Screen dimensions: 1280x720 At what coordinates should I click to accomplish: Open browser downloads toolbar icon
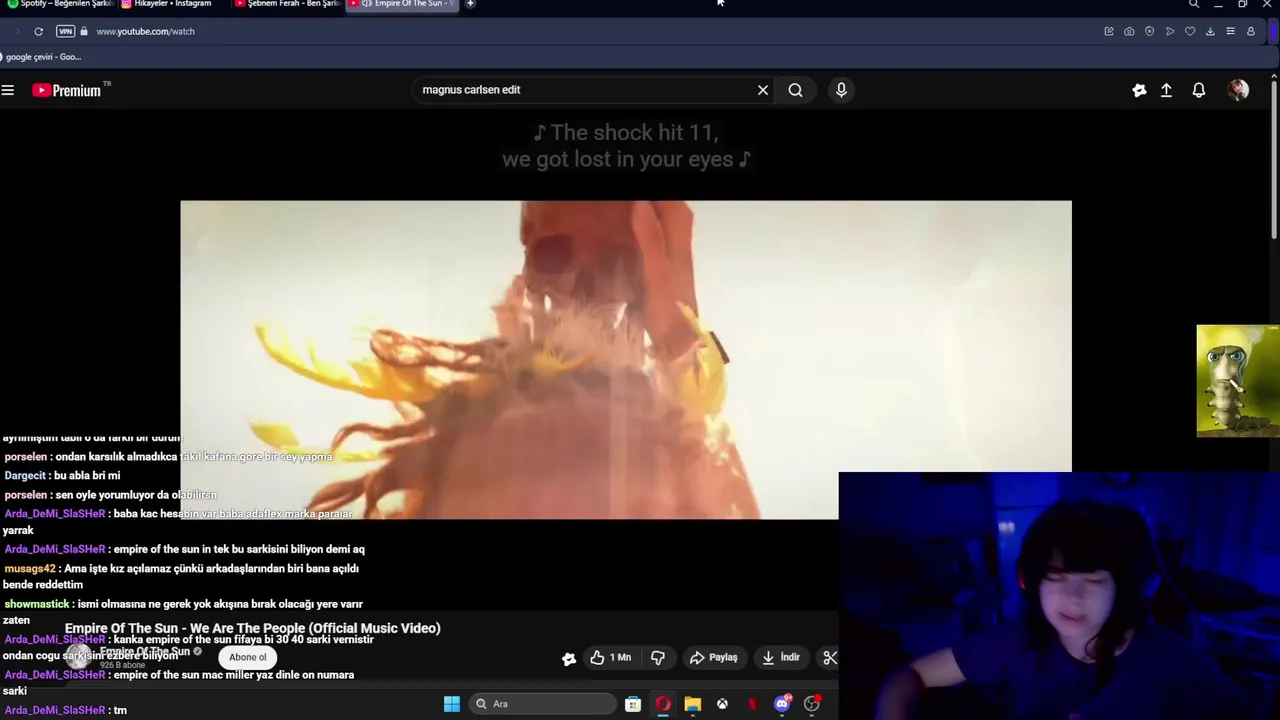pos(1210,31)
